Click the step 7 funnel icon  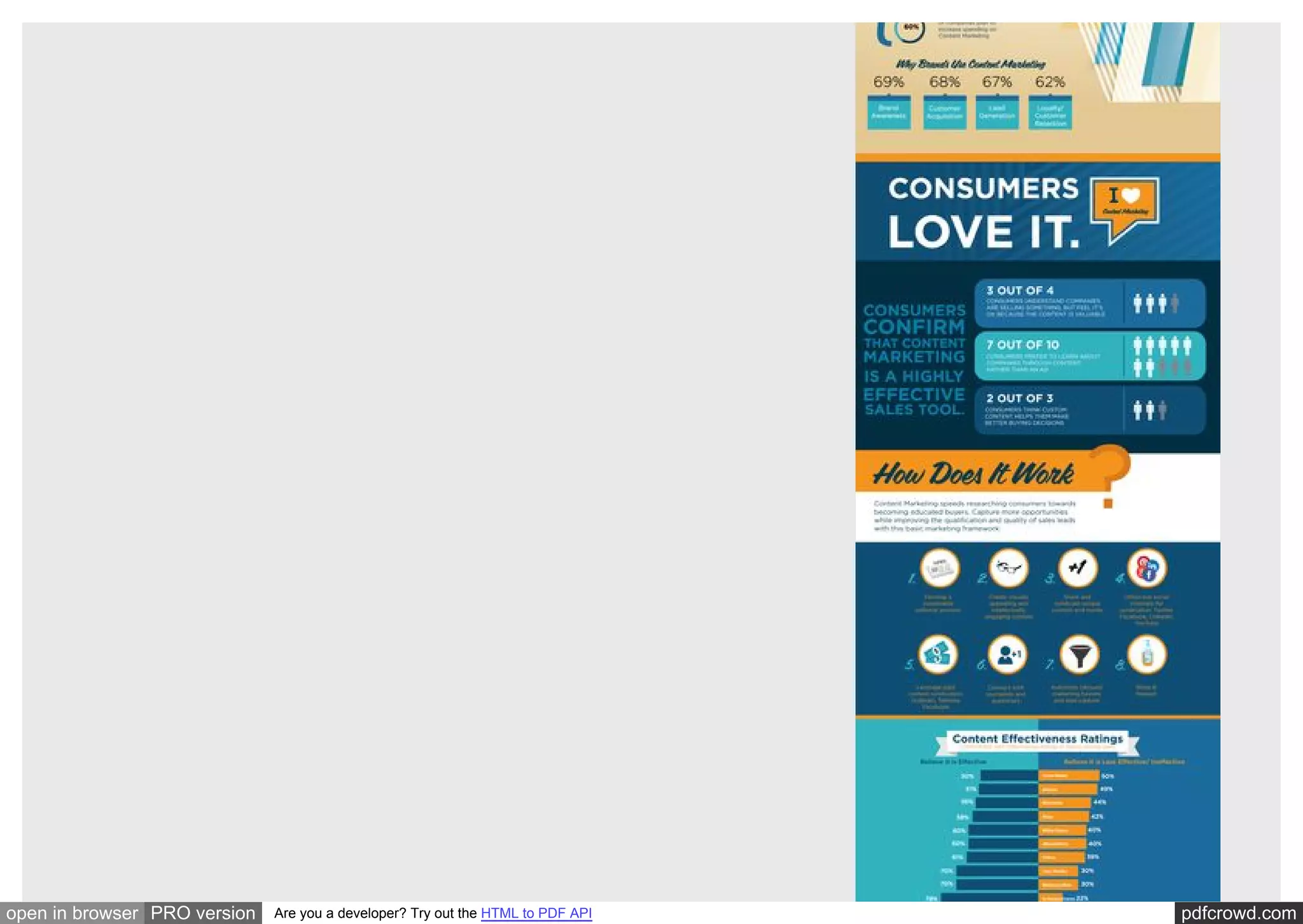(1080, 654)
